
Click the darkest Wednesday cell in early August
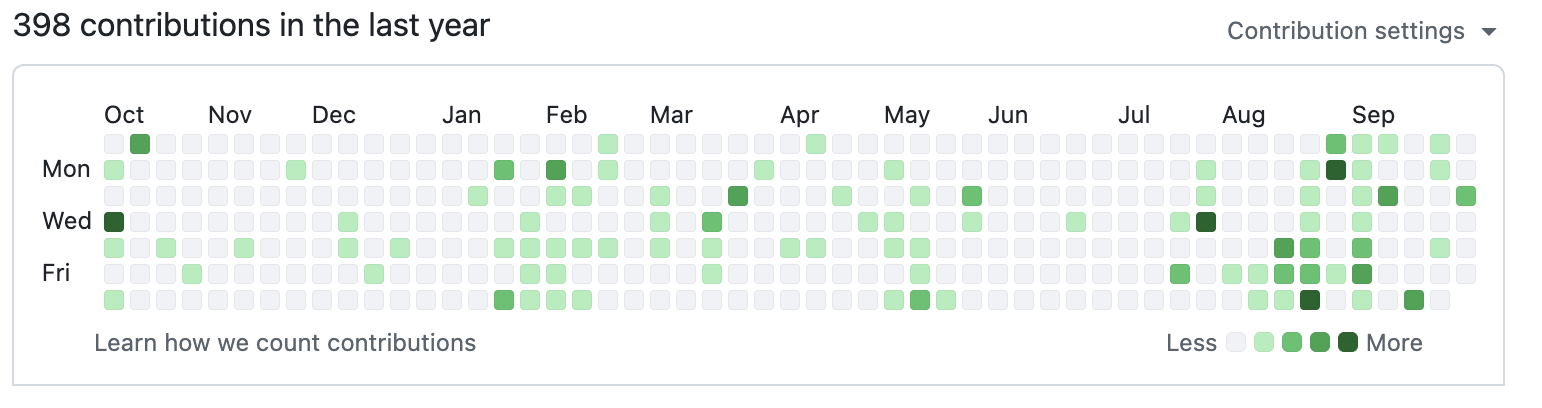(x=1206, y=221)
